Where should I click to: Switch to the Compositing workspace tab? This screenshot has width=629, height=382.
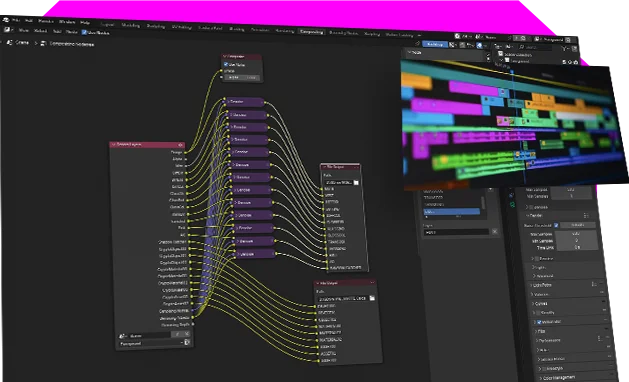click(312, 32)
